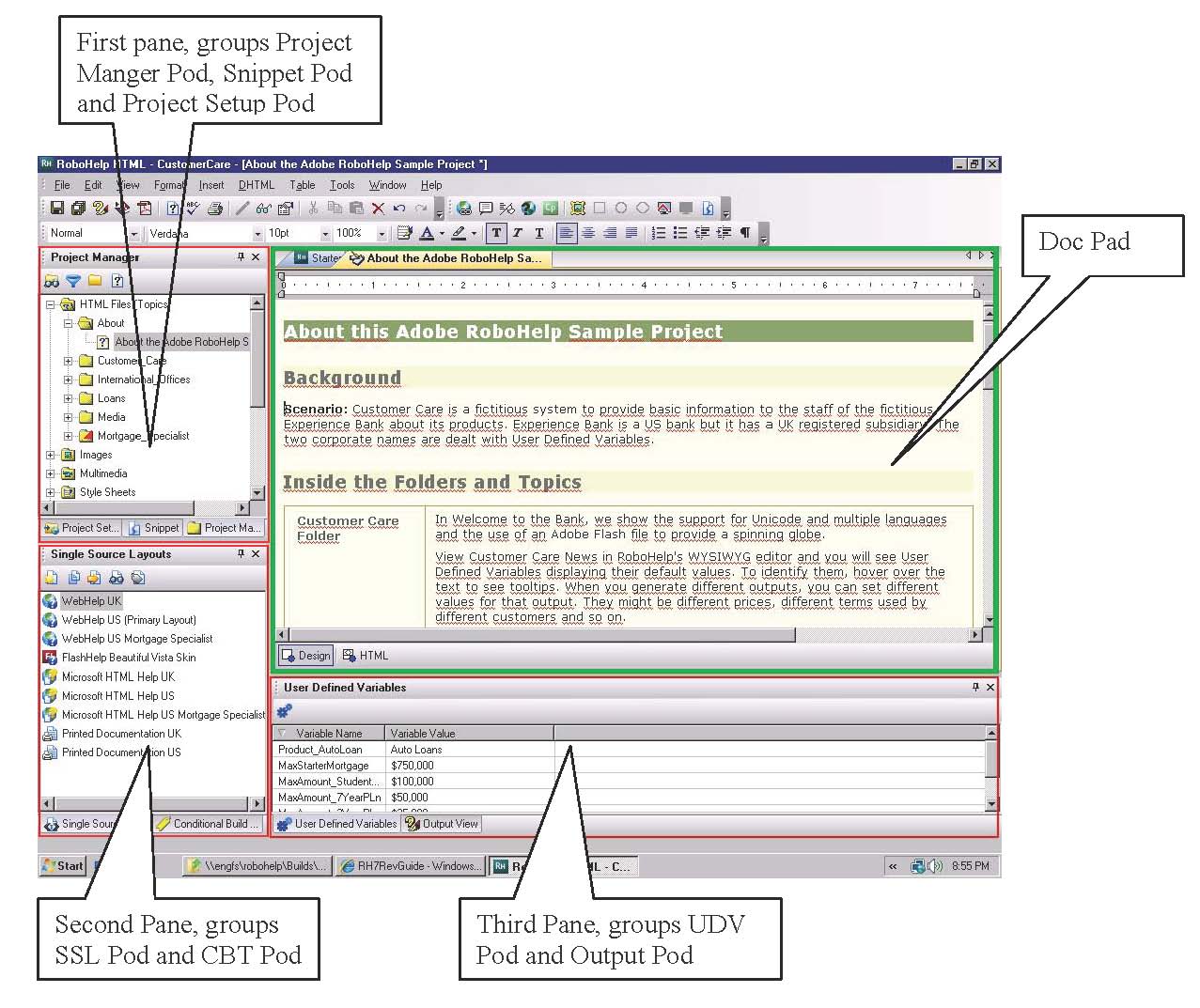Click the Windows Start button
The width and height of the screenshot is (1200, 1008).
63,866
